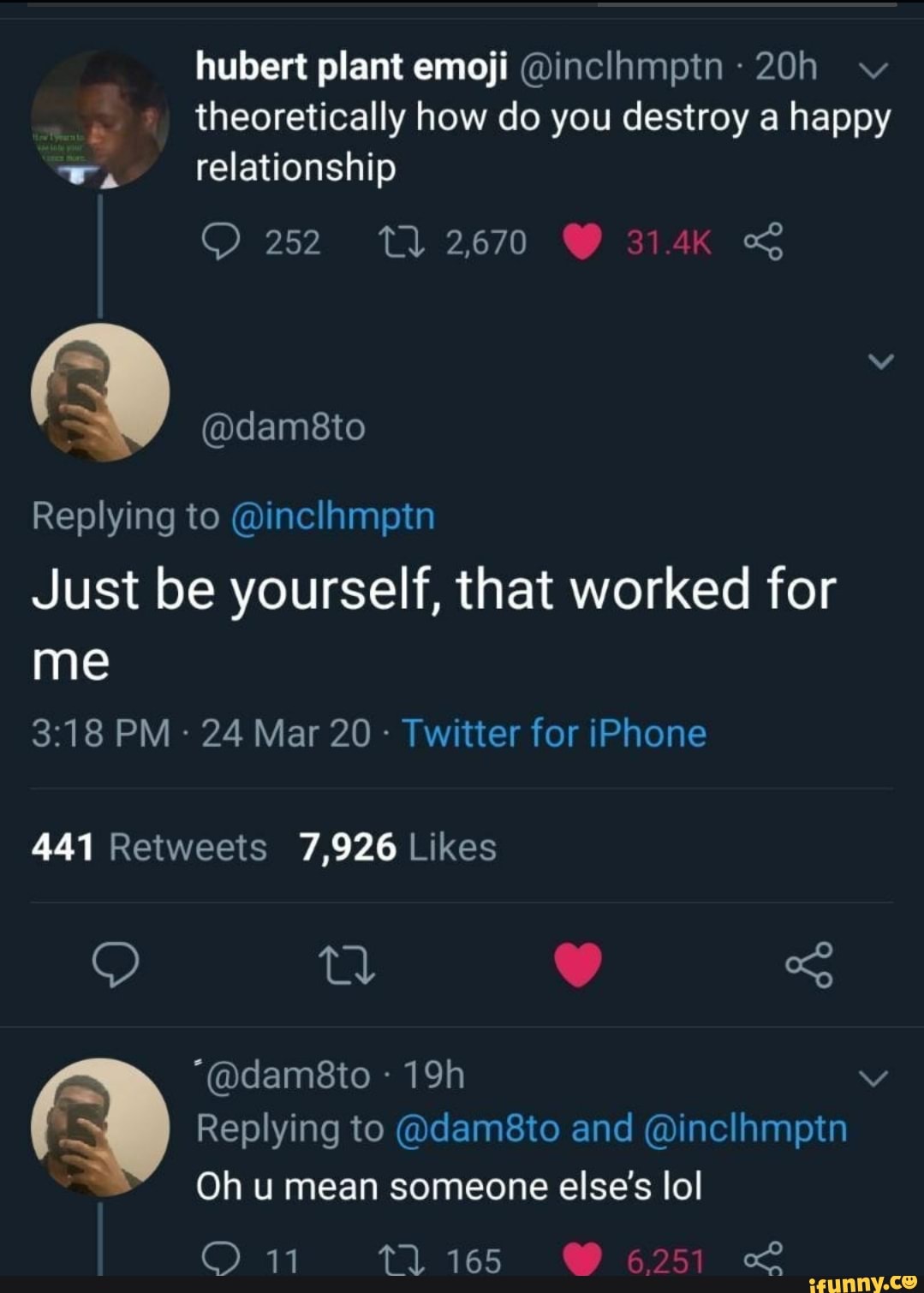The image size is (924, 1293).
Task: Unlike the "someone else's lol" reply
Action: click(582, 1259)
